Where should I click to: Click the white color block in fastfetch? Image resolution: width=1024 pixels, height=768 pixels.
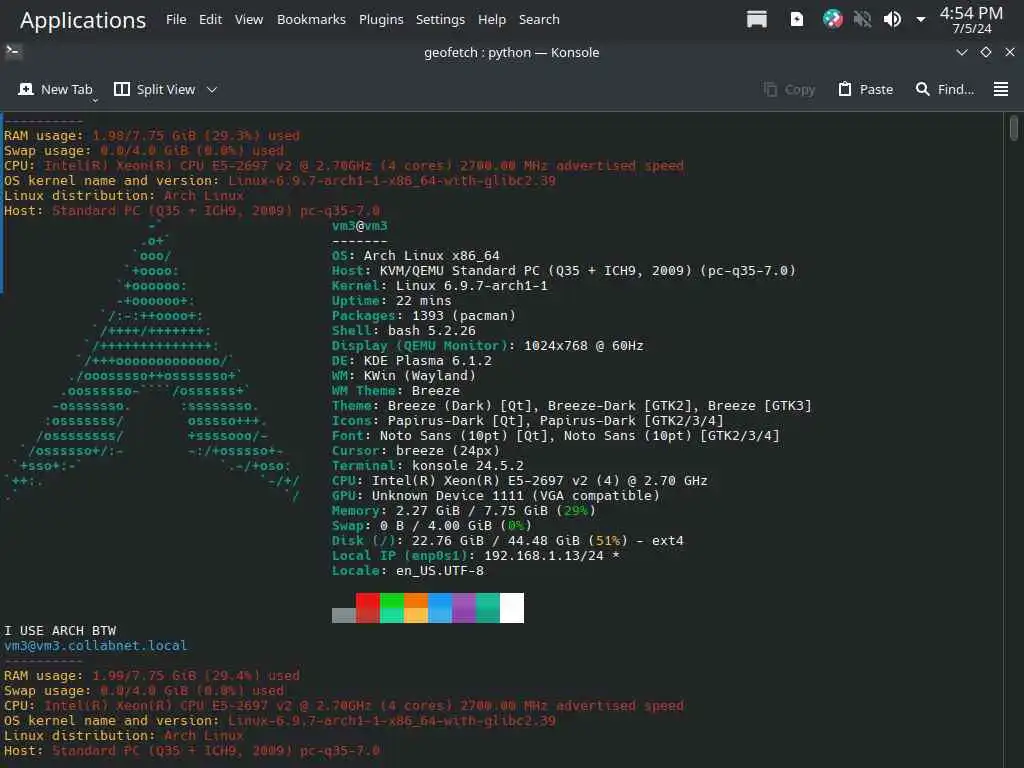coord(511,607)
